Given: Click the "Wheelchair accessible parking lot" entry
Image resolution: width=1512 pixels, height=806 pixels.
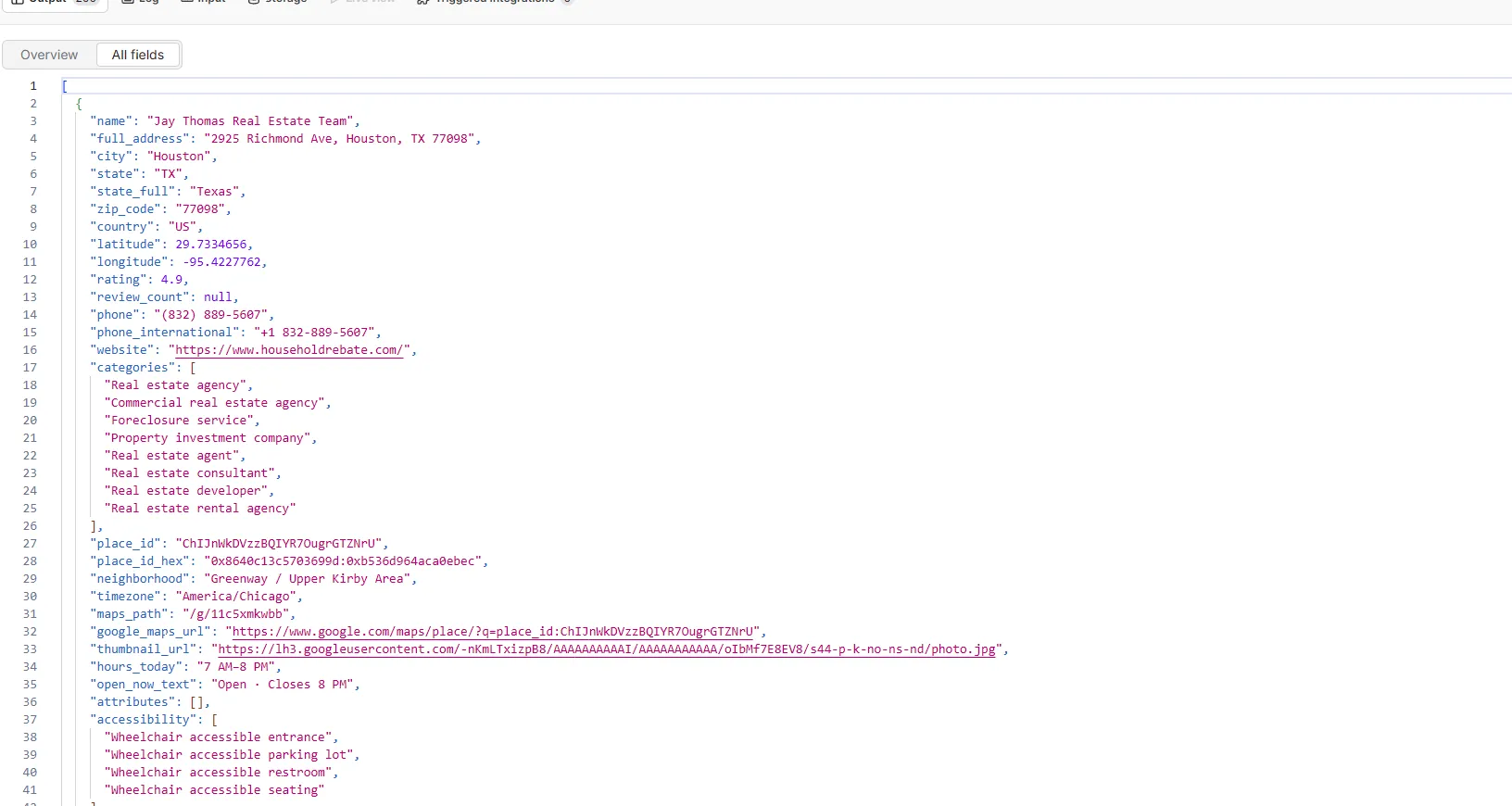Looking at the screenshot, I should (232, 755).
